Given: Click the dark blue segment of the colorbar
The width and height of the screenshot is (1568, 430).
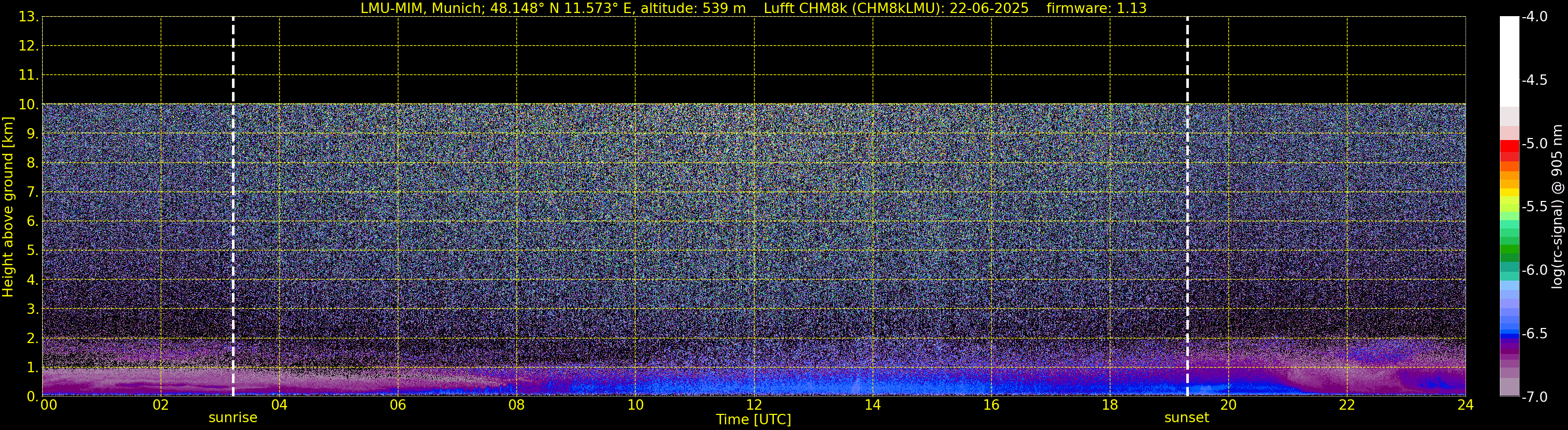Looking at the screenshot, I should (x=1509, y=336).
